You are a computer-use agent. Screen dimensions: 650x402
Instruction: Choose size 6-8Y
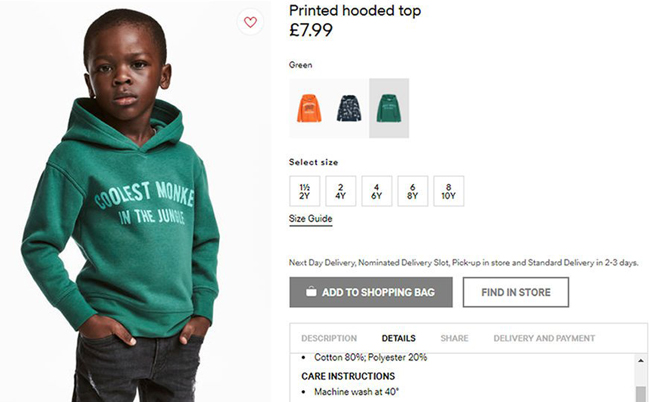point(412,191)
